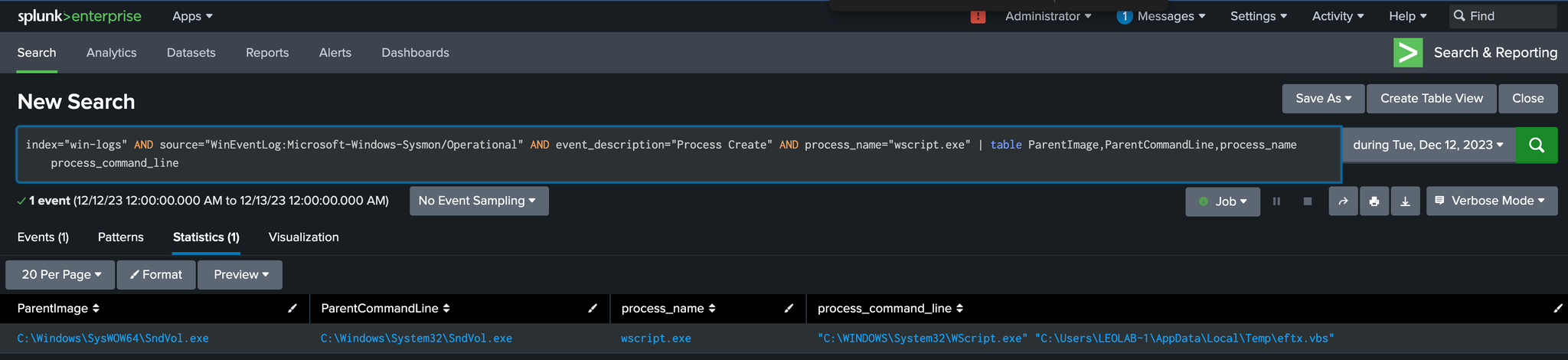The height and width of the screenshot is (360, 1568).
Task: Click the Search & Reporting app icon
Action: click(1408, 53)
